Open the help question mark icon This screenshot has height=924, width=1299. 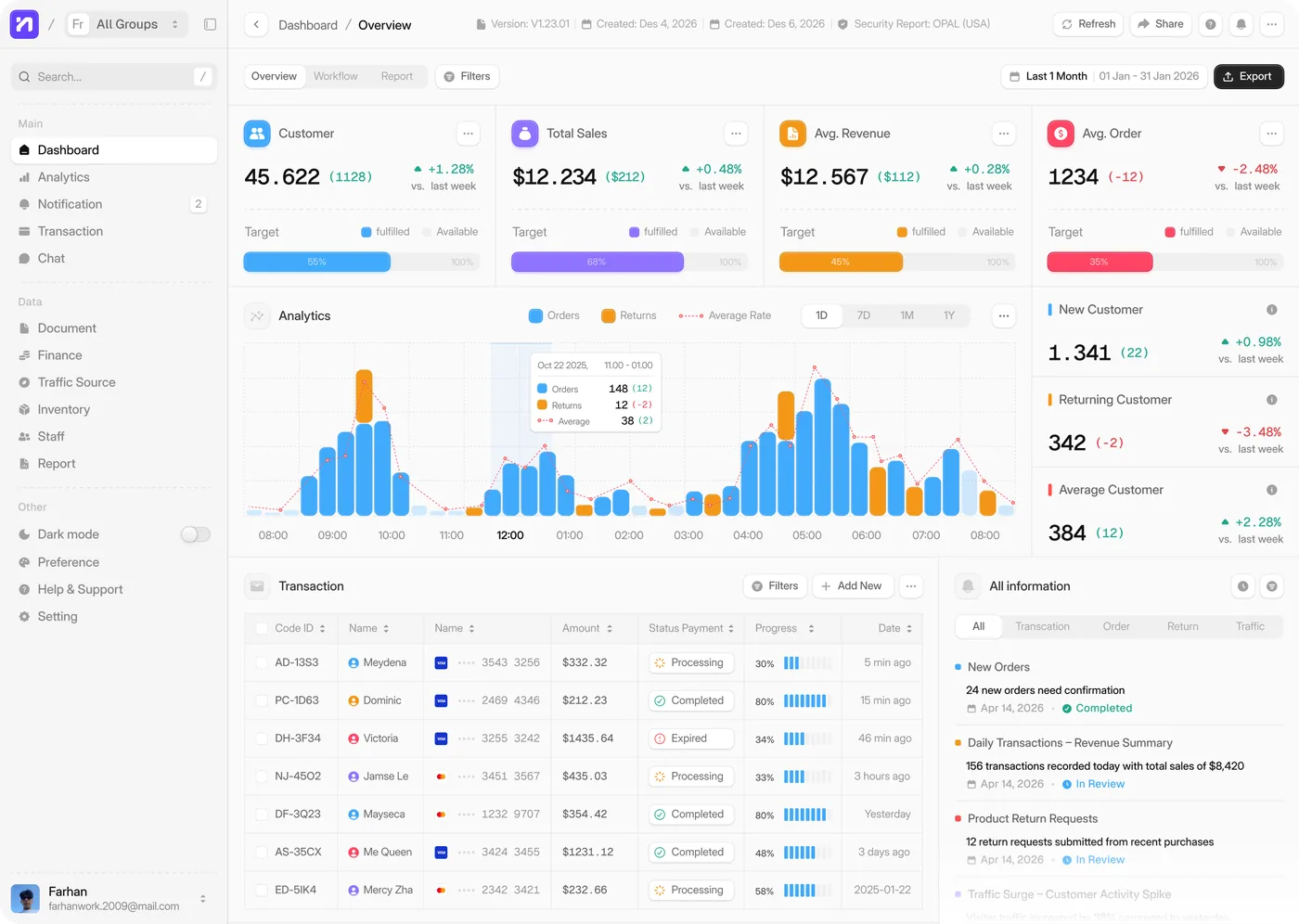[x=1210, y=24]
